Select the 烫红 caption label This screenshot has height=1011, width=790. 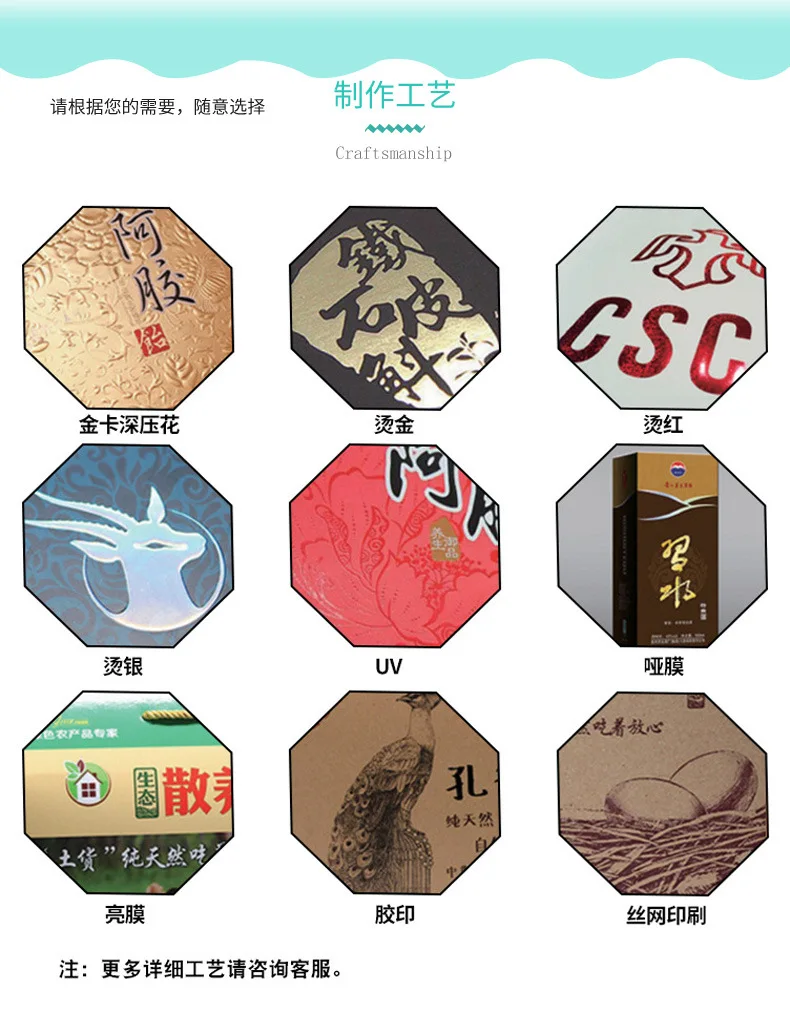coord(663,425)
